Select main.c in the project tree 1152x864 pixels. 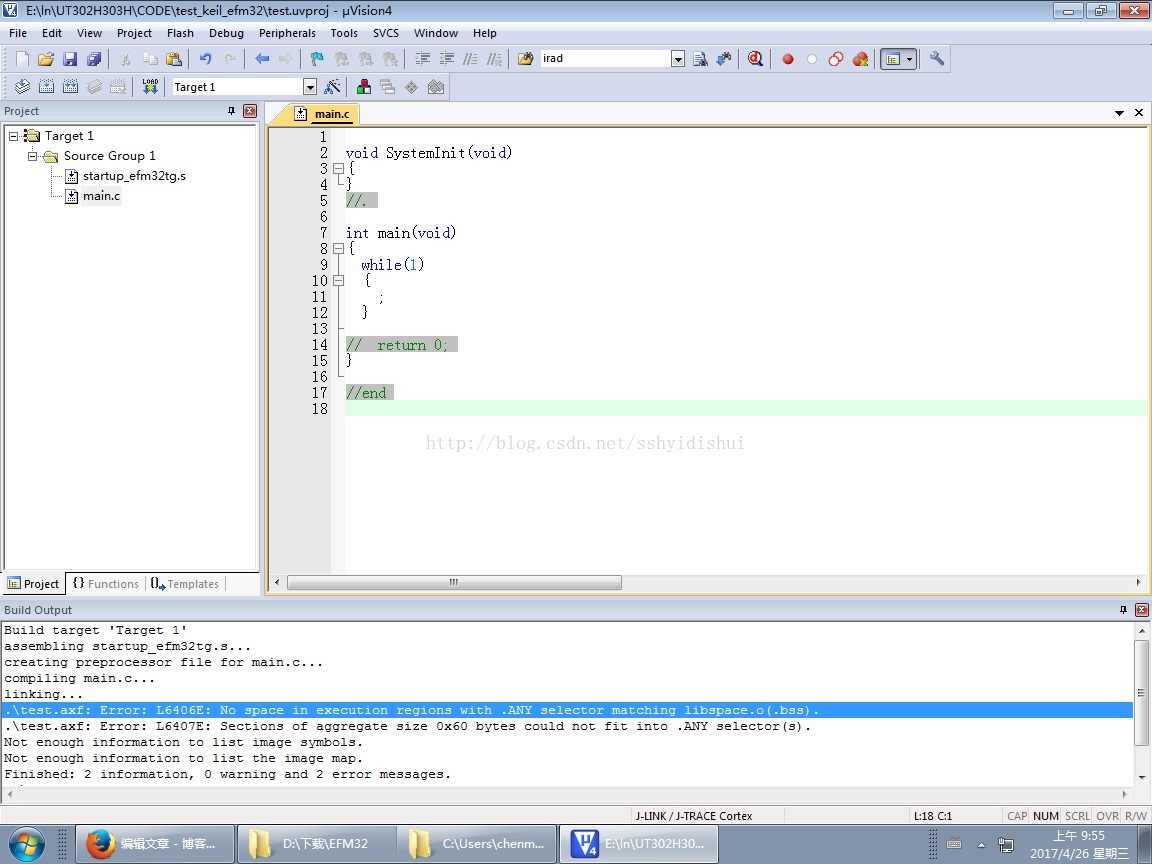(x=101, y=196)
